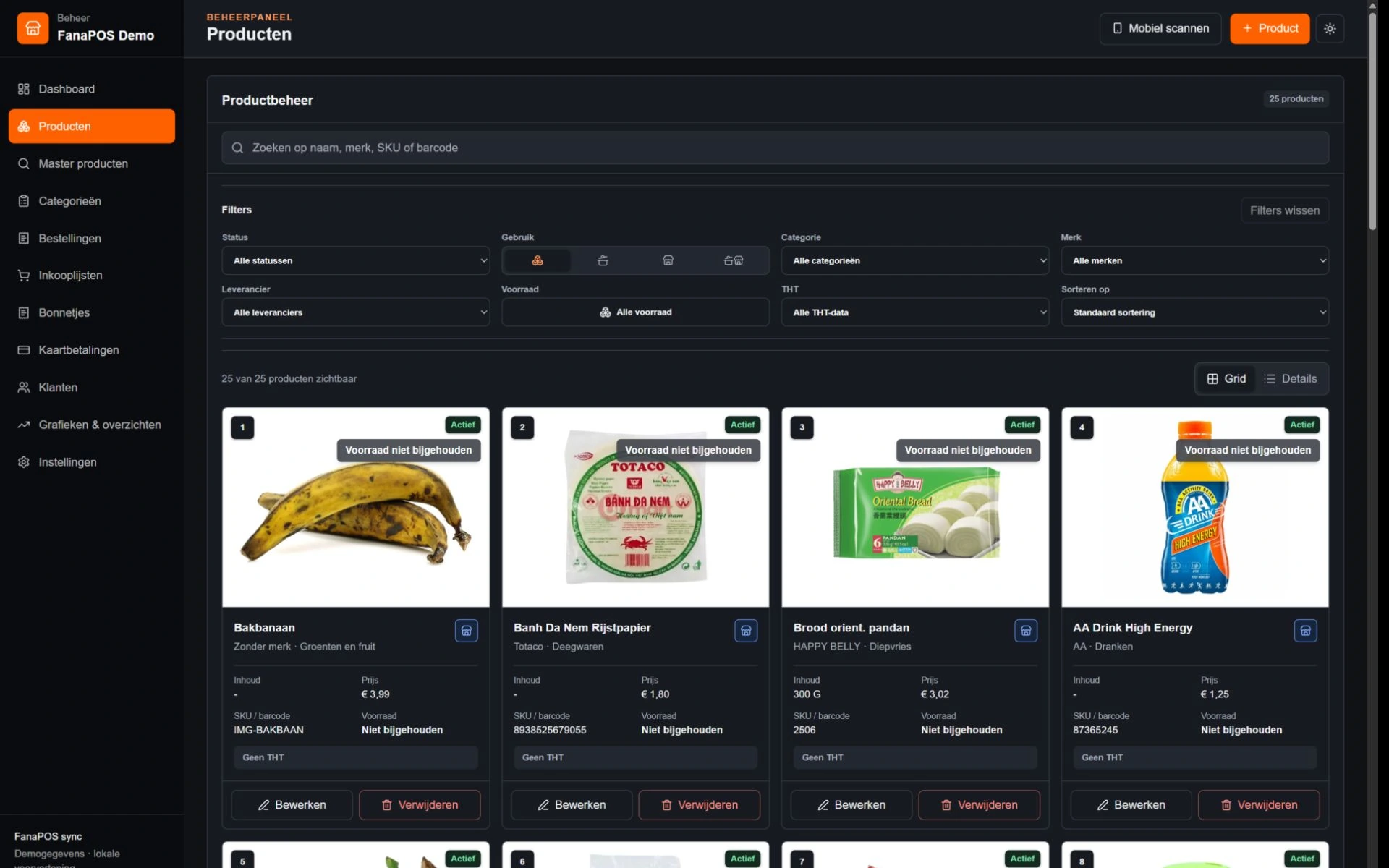Click the search magnifier icon in product search
The height and width of the screenshot is (868, 1389).
pyautogui.click(x=237, y=148)
